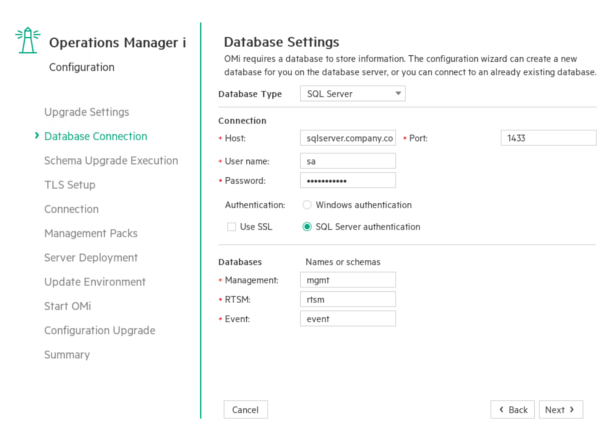This screenshot has width=610, height=441.
Task: Click the Databases section label
Action: (x=240, y=262)
